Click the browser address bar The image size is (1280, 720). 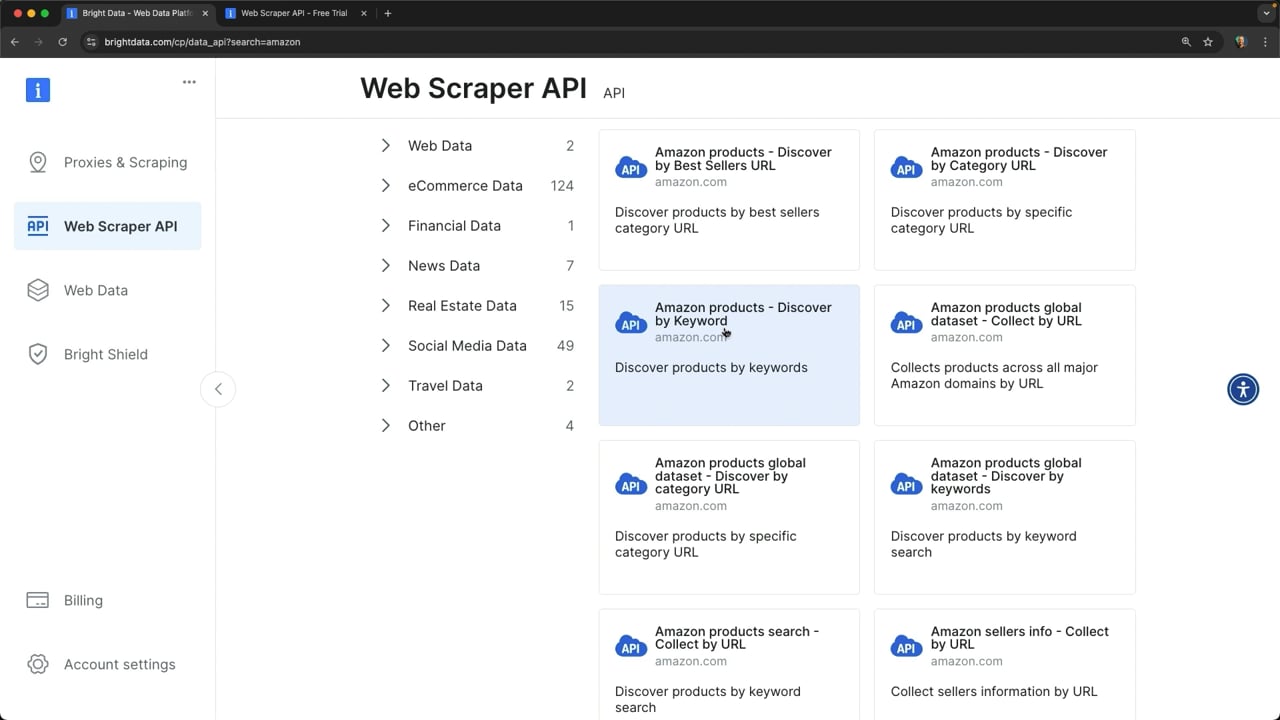[630, 42]
